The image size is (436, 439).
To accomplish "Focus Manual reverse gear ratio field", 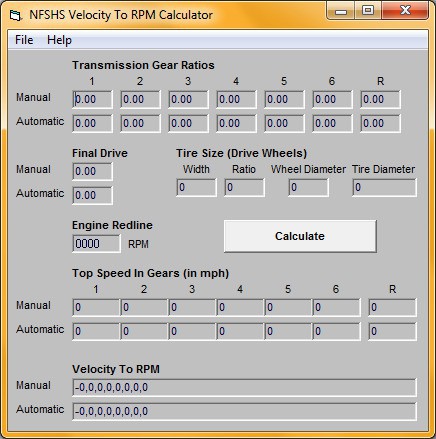I will (380, 99).
